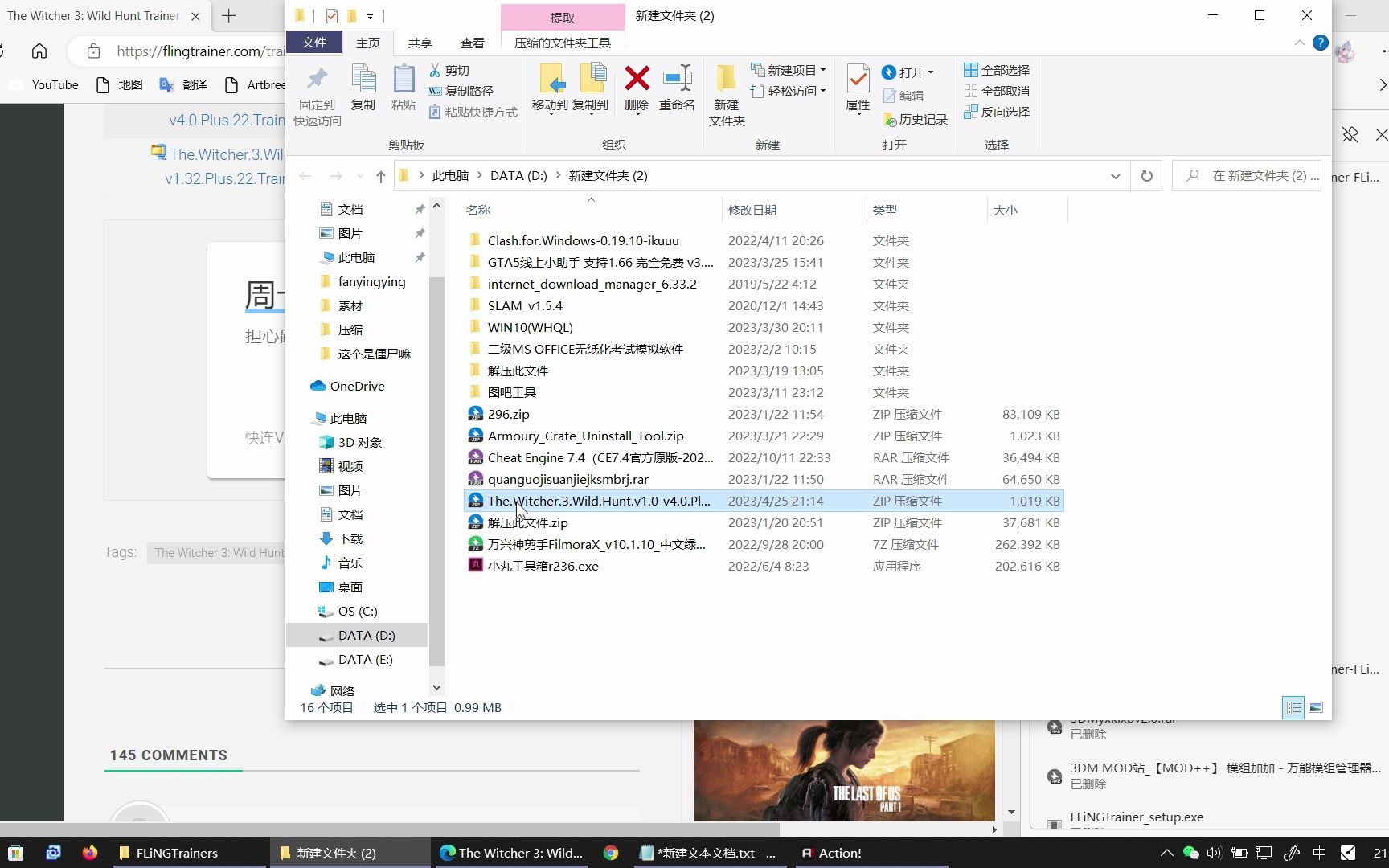Click Select all (全部选择)
The height and width of the screenshot is (868, 1389).
tap(997, 71)
